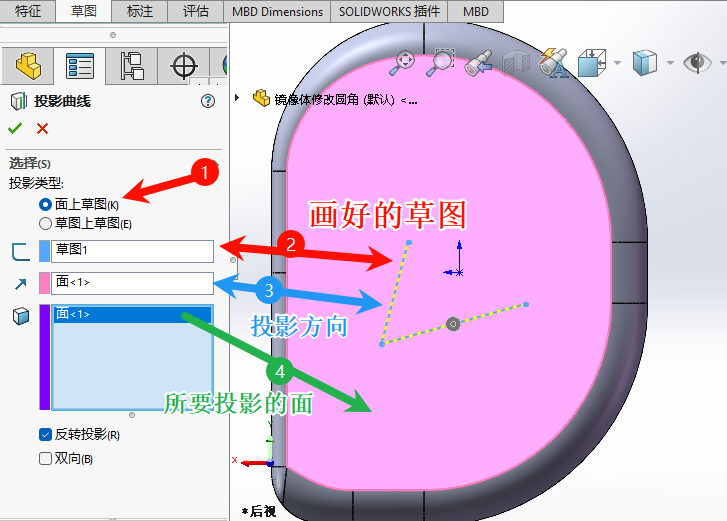Open the SOLIDWORKS 插件 tab
Screen dimensions: 727x521
pyautogui.click(x=389, y=11)
